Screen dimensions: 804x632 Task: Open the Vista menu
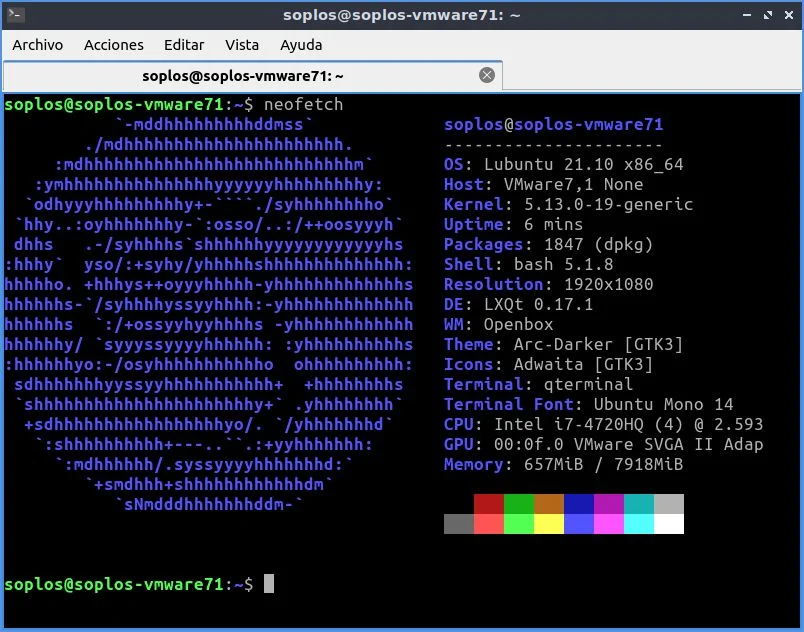click(242, 45)
